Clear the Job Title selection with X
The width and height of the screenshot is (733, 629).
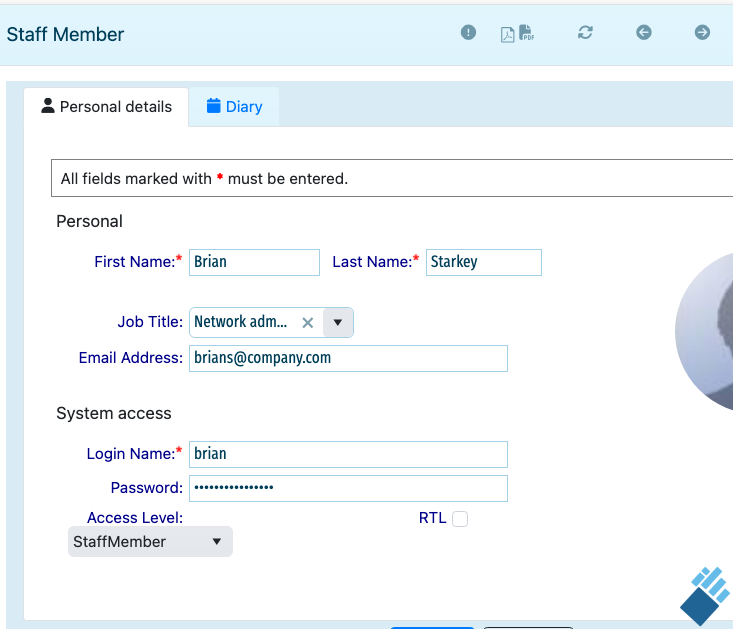tap(308, 322)
